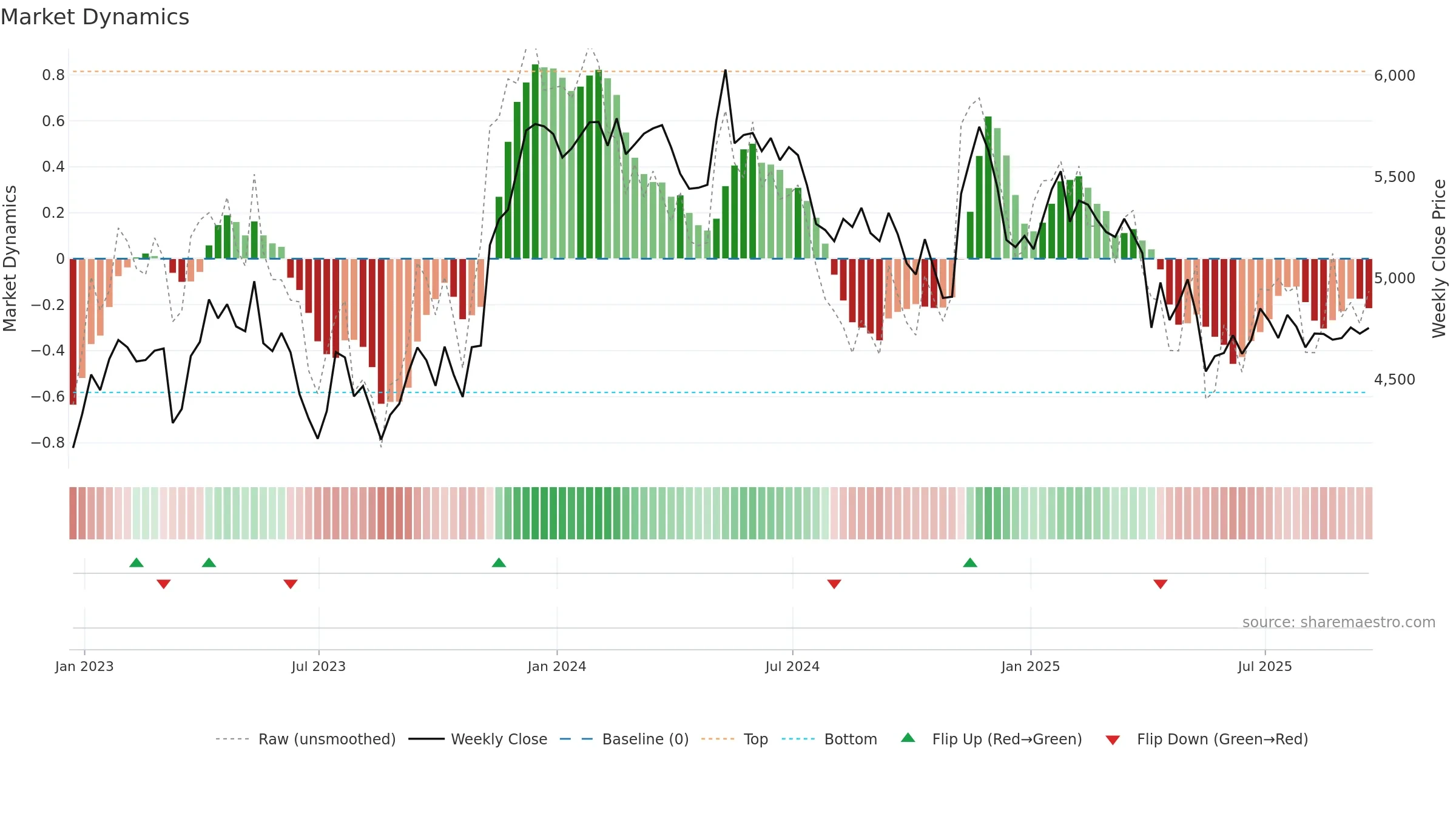
Task: Click flip-down marker just after Jan 2025
Action: 1161,584
